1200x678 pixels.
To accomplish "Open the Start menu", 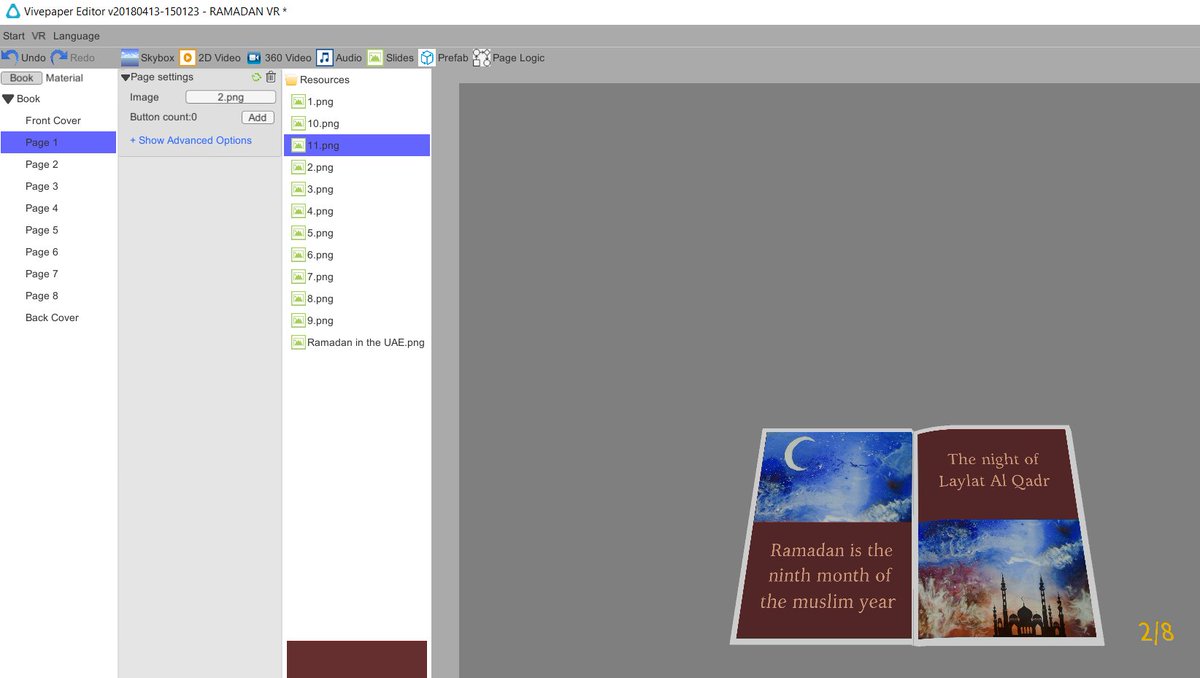I will [x=14, y=36].
